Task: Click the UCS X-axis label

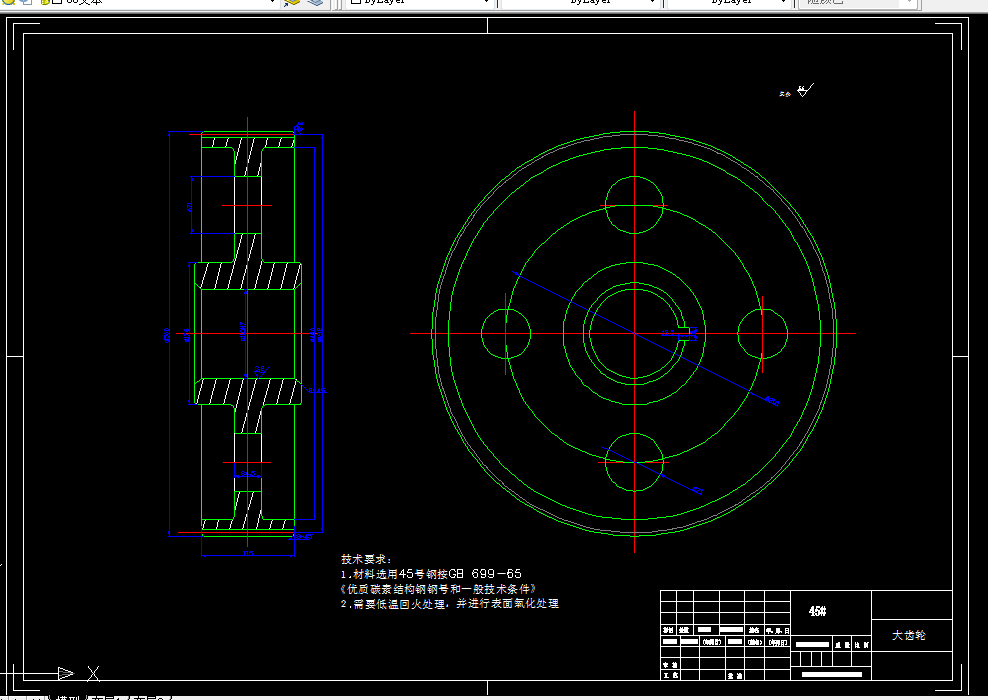Action: tap(93, 674)
